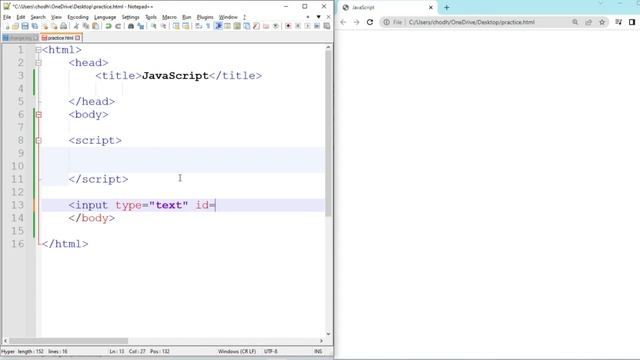
Task: Click the Zoom Out magnifier icon
Action: coord(163,26)
